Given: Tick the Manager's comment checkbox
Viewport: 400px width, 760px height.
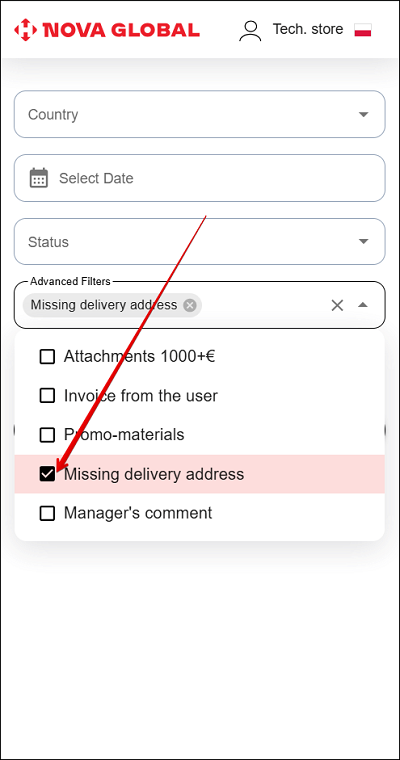Looking at the screenshot, I should click(x=47, y=513).
